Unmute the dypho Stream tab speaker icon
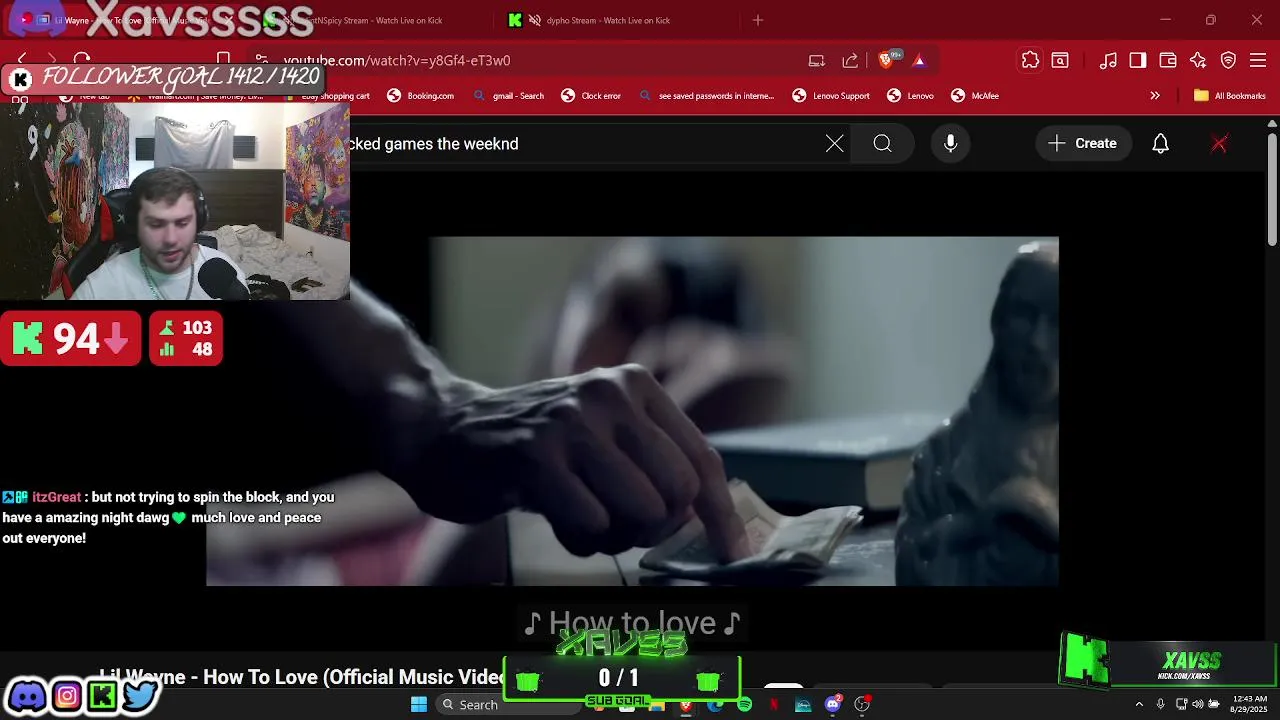 [x=535, y=20]
